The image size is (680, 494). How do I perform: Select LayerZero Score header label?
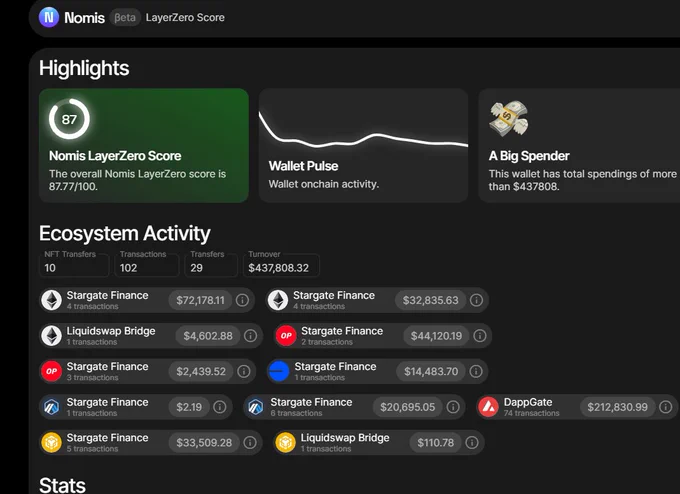185,17
